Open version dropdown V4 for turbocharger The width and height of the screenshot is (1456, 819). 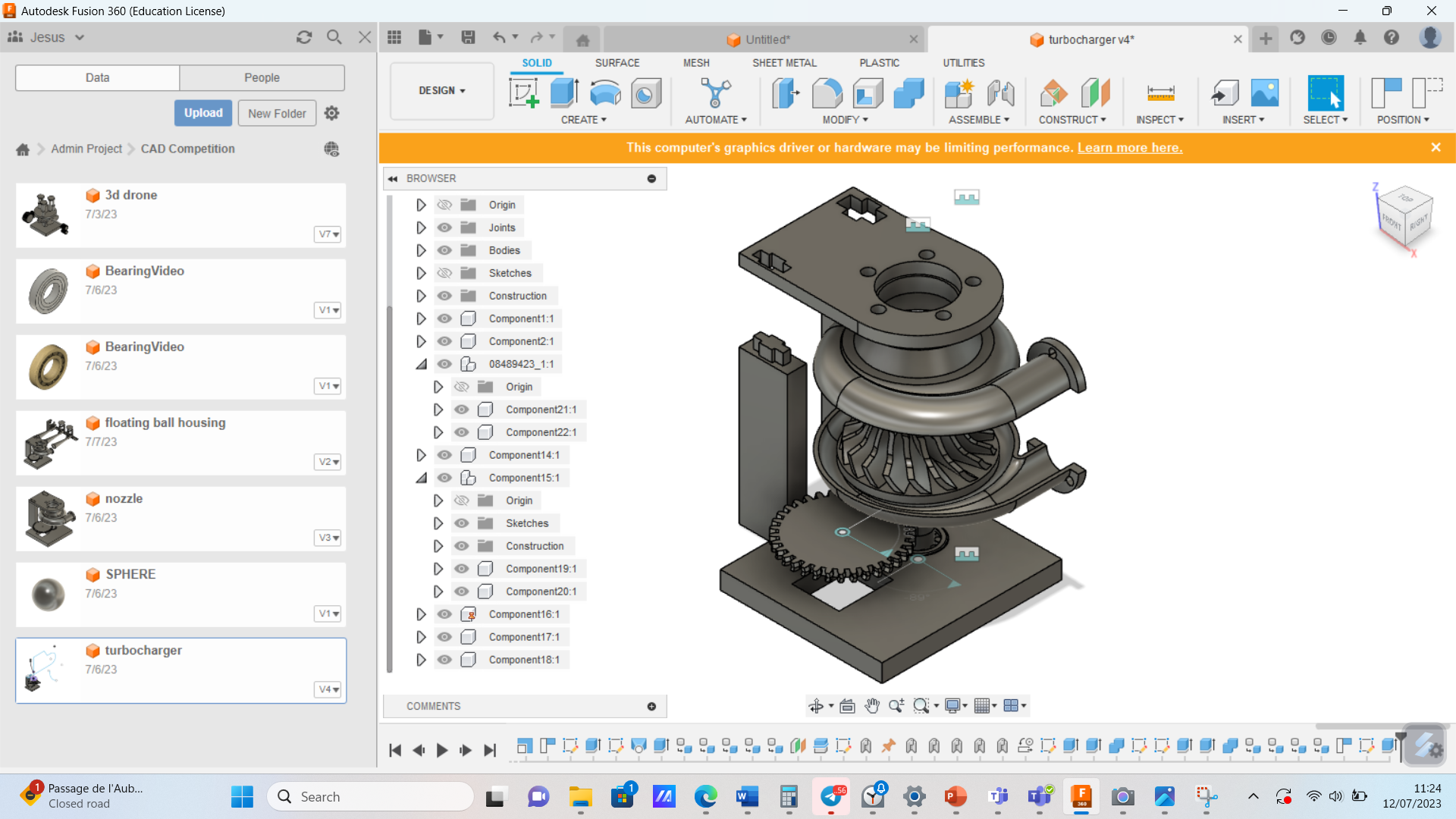[327, 689]
